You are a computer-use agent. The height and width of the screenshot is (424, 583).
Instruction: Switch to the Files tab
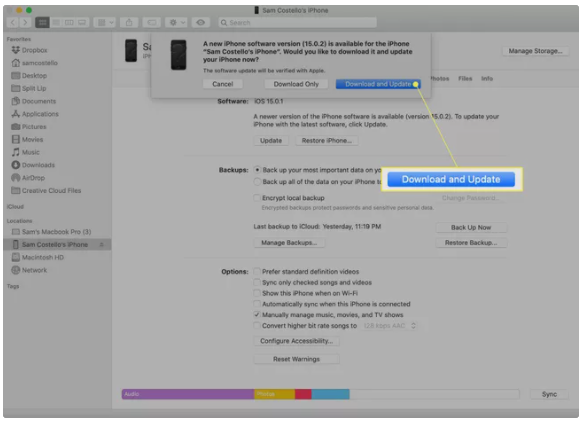[465, 78]
